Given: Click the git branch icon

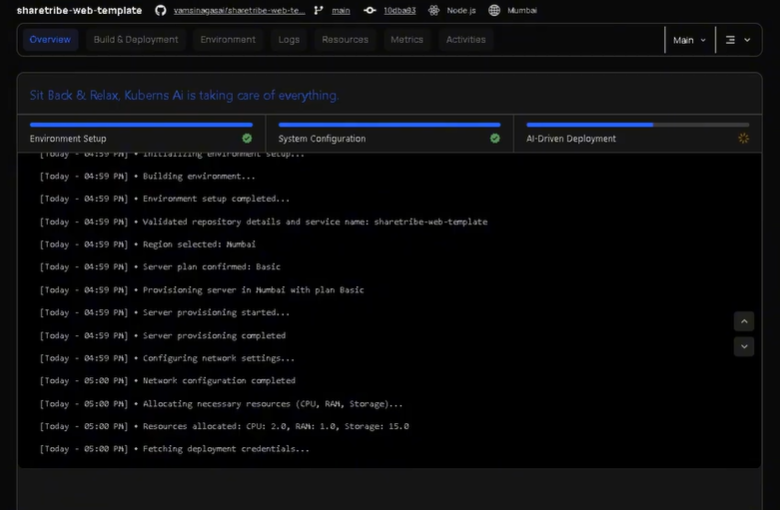Looking at the screenshot, I should click(318, 10).
